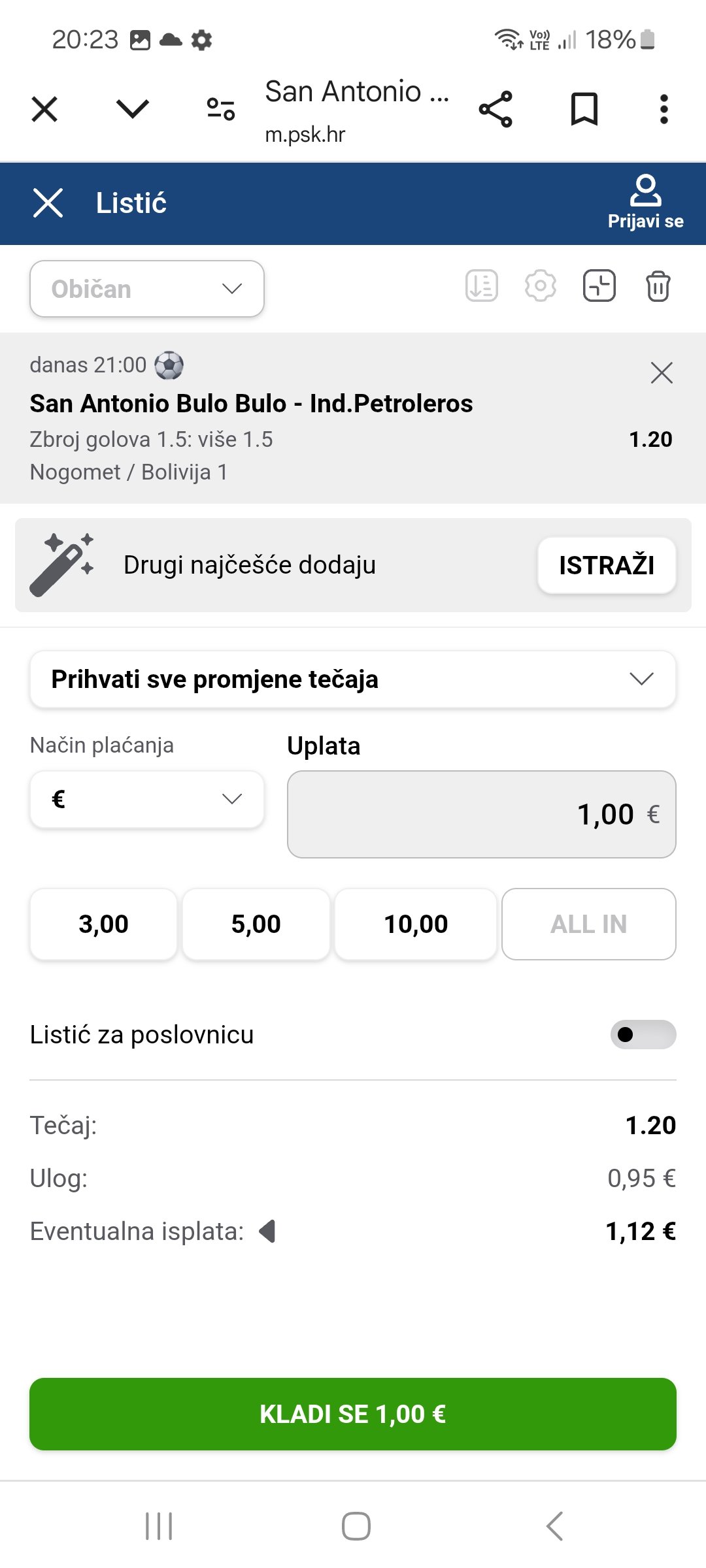
Task: Expand Eventualna isplata details arrow
Action: [267, 1232]
